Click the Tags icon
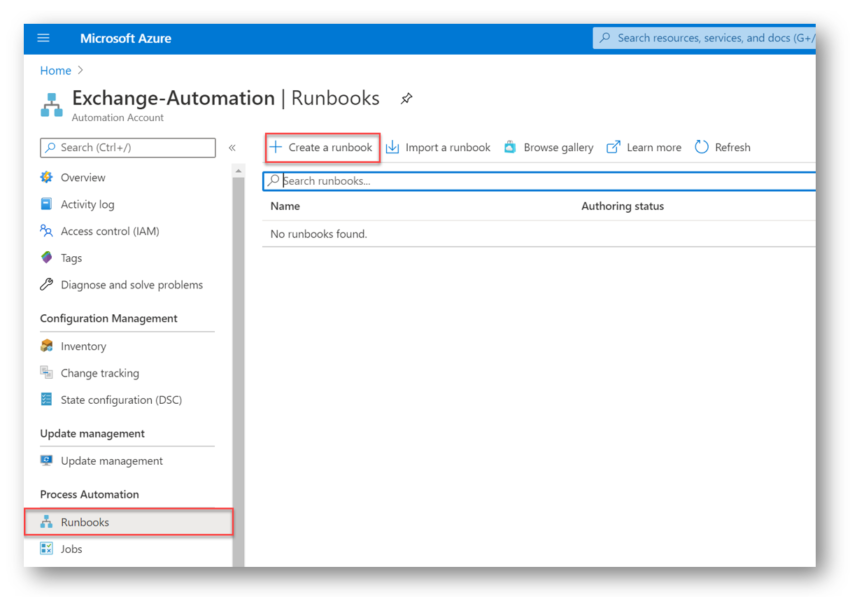Viewport: 850px width, 597px height. click(47, 258)
